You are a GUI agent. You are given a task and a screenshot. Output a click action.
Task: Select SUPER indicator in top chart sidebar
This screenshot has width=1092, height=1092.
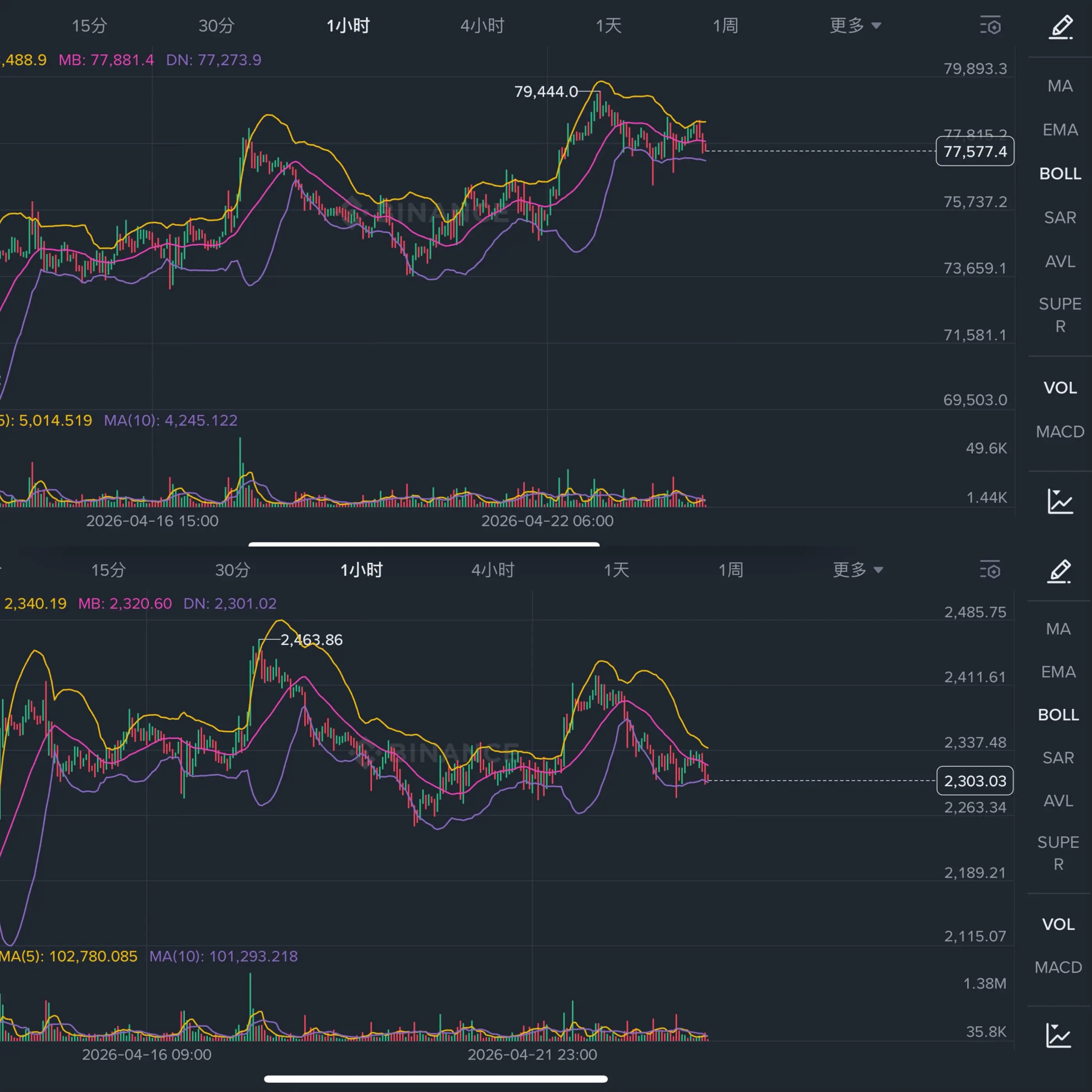pyautogui.click(x=1060, y=315)
